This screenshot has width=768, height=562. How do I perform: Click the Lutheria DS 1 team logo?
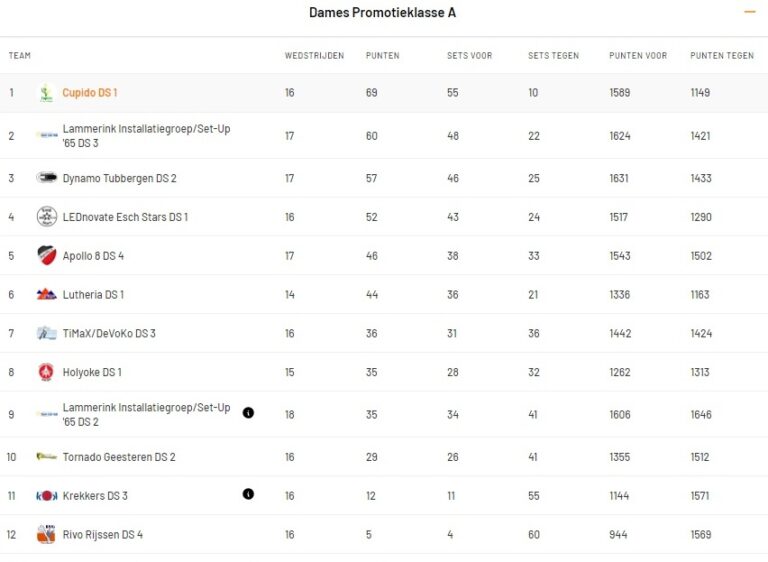click(47, 295)
